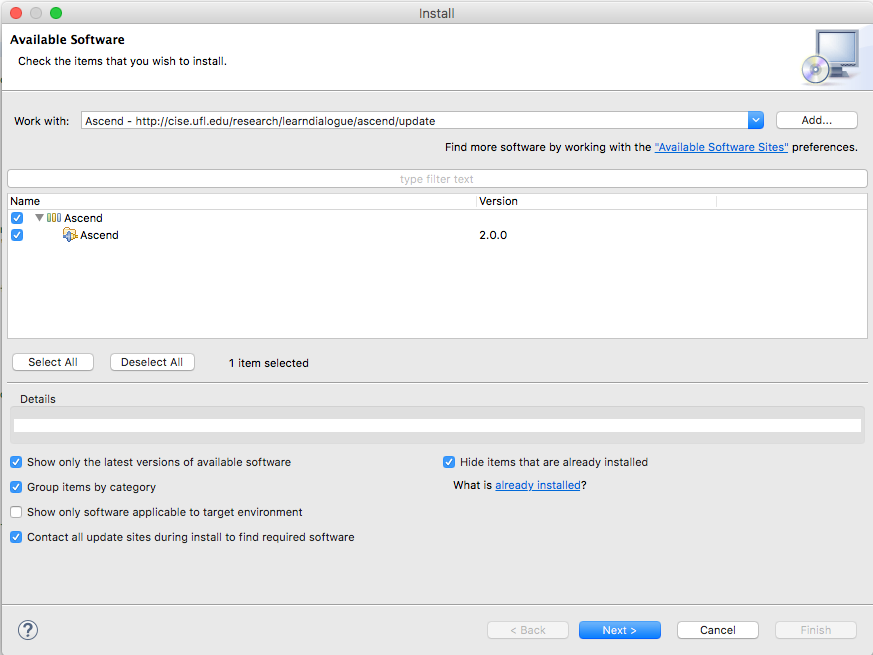
Task: Open the already installed link
Action: (537, 485)
